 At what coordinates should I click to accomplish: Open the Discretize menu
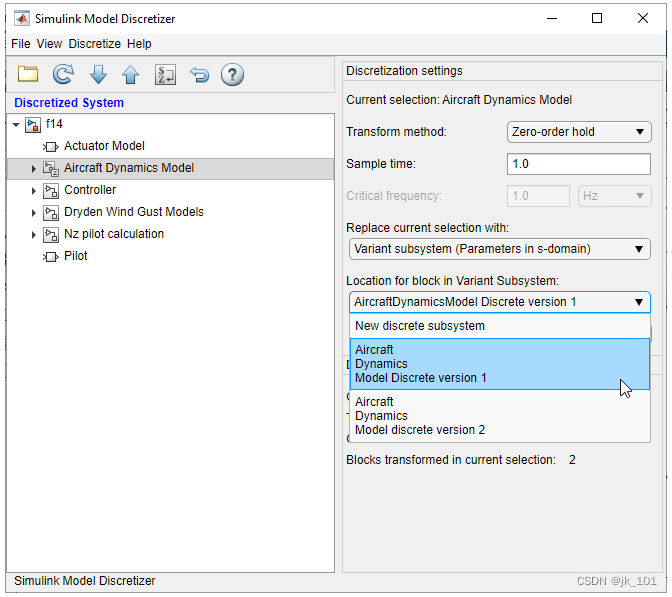coord(94,44)
